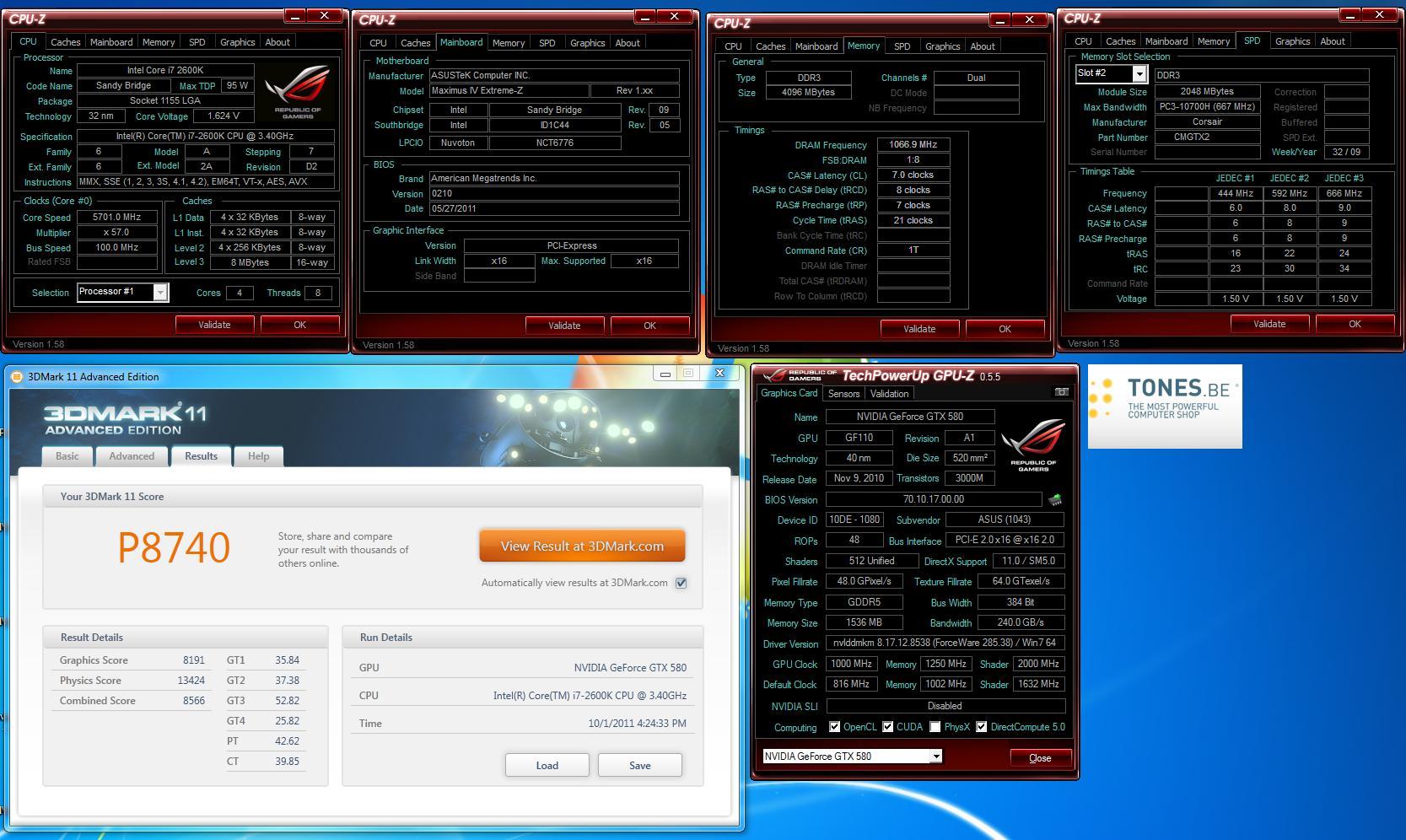Click the P8740 score text
The width and height of the screenshot is (1406, 840).
pos(174,547)
